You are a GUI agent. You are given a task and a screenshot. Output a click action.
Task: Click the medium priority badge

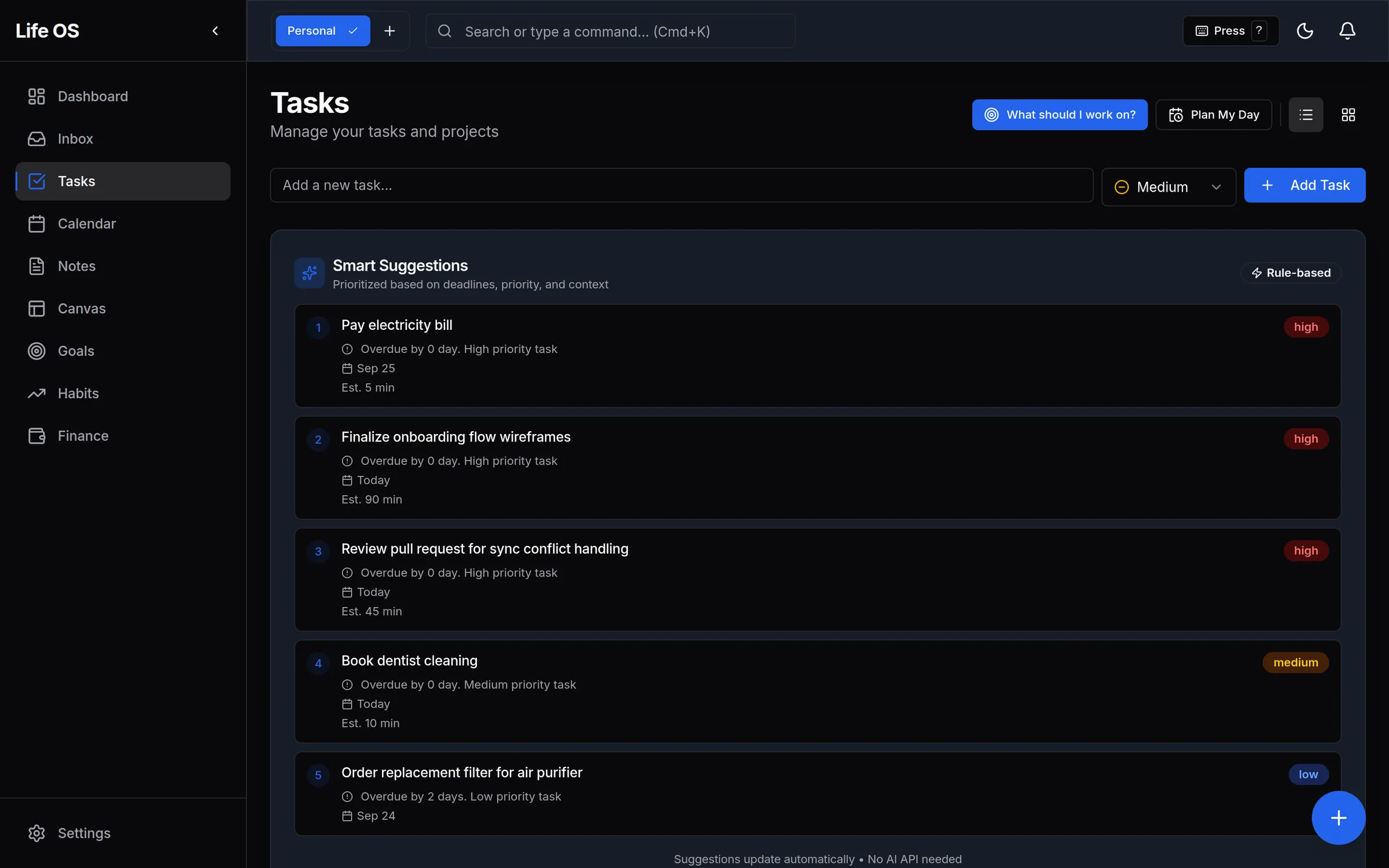[1295, 663]
